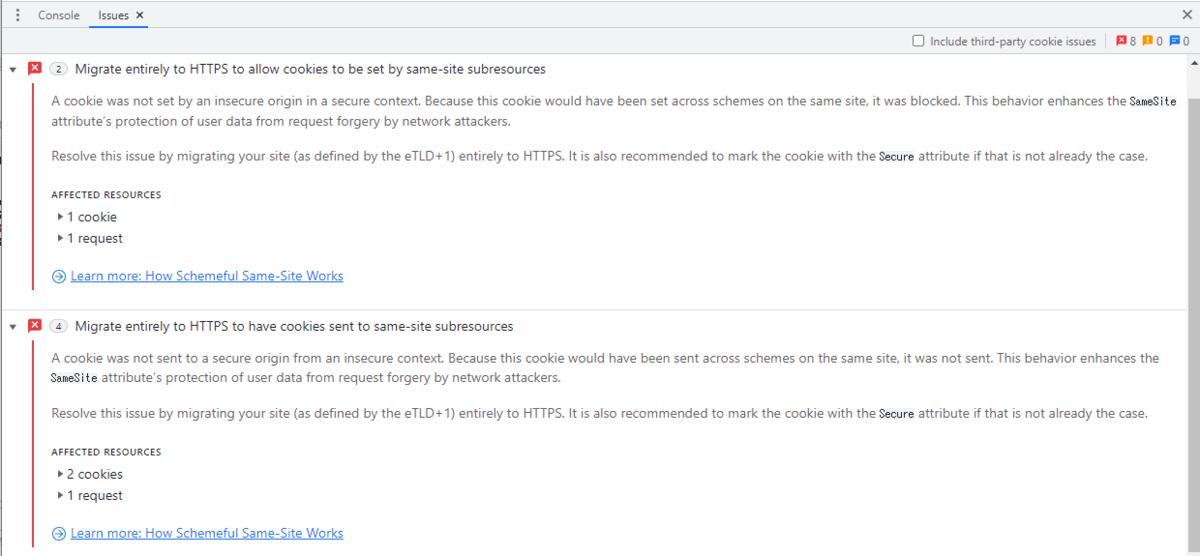Switch to the Console tab
Image resolution: width=1200 pixels, height=556 pixels.
58,15
